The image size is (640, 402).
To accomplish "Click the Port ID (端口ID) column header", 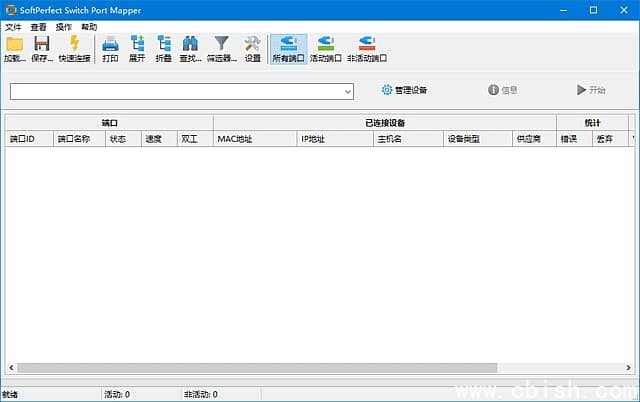I will tap(29, 139).
